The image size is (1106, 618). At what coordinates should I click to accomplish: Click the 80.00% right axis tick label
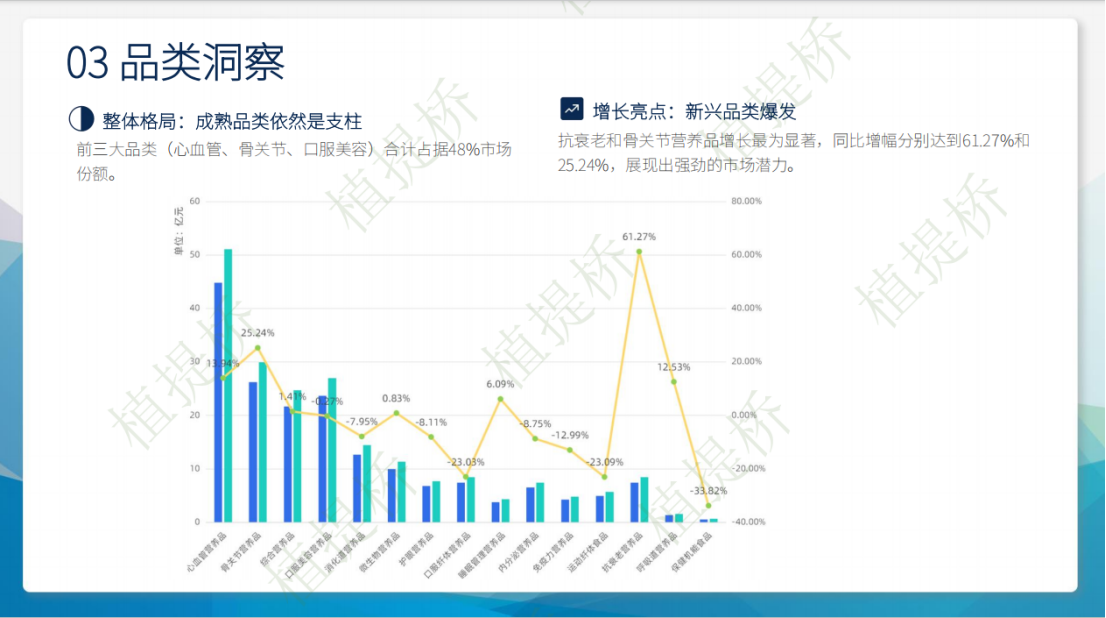(x=746, y=201)
